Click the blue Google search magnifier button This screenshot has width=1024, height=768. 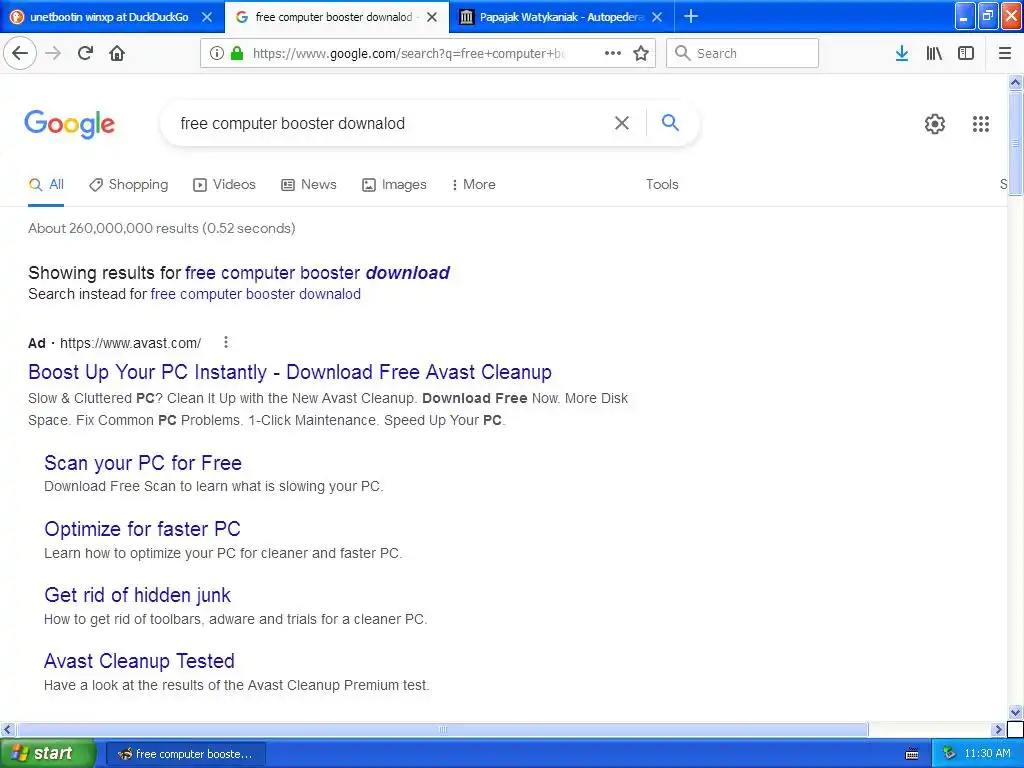(x=670, y=122)
